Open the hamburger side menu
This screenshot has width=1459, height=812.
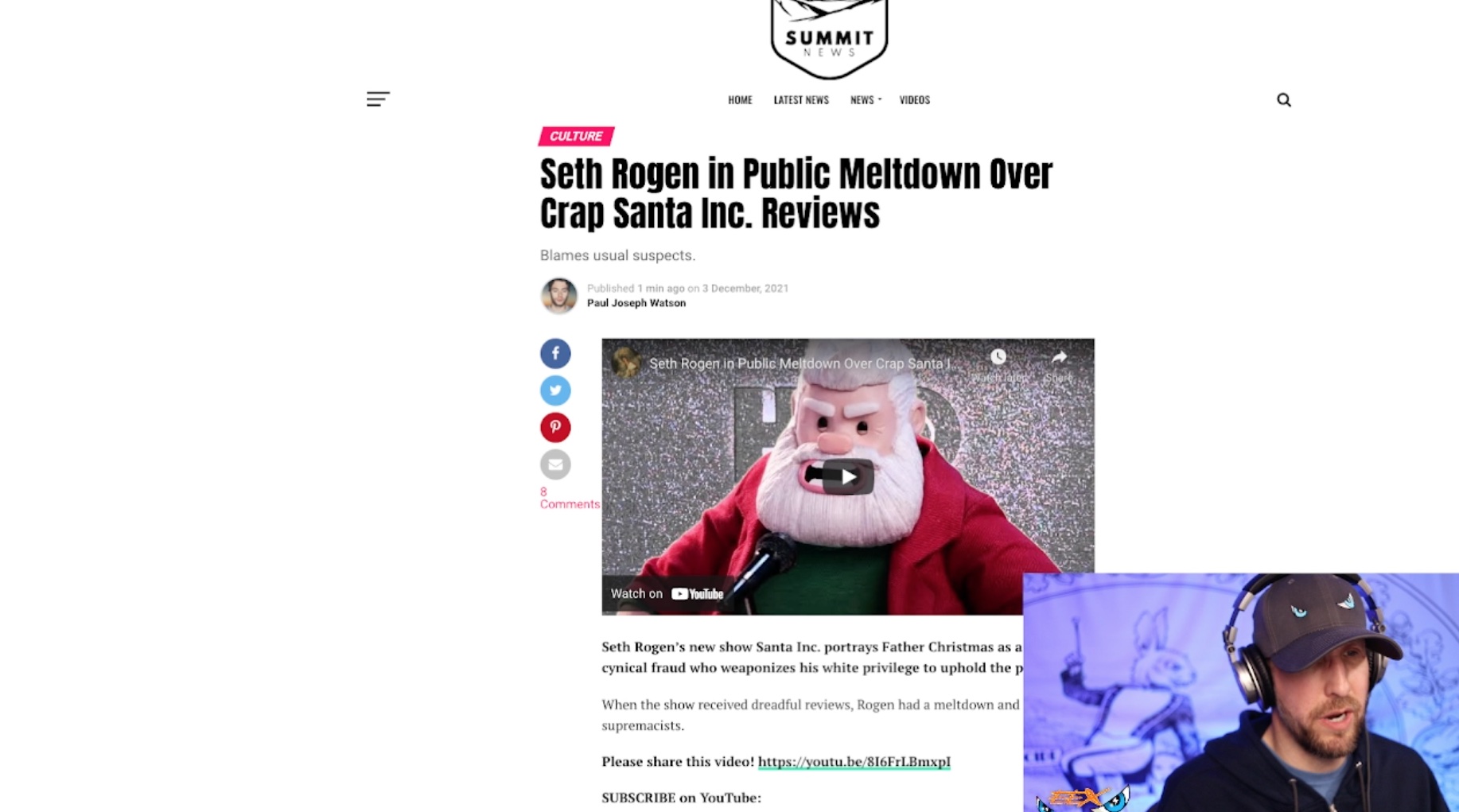(378, 99)
